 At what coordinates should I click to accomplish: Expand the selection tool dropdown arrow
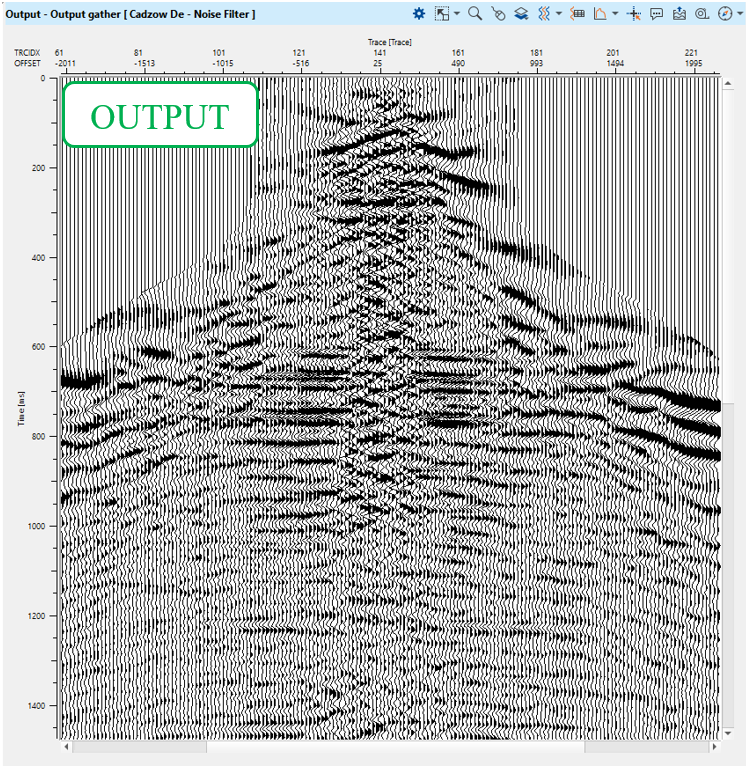457,14
